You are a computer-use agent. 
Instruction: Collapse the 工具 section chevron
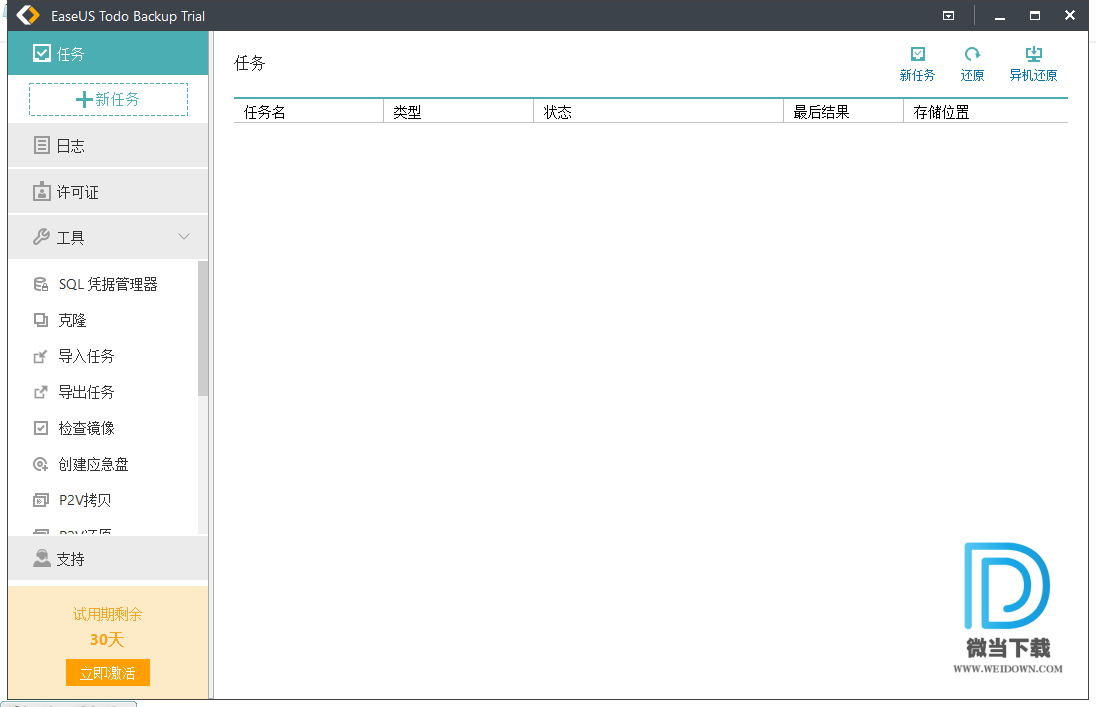click(x=184, y=237)
